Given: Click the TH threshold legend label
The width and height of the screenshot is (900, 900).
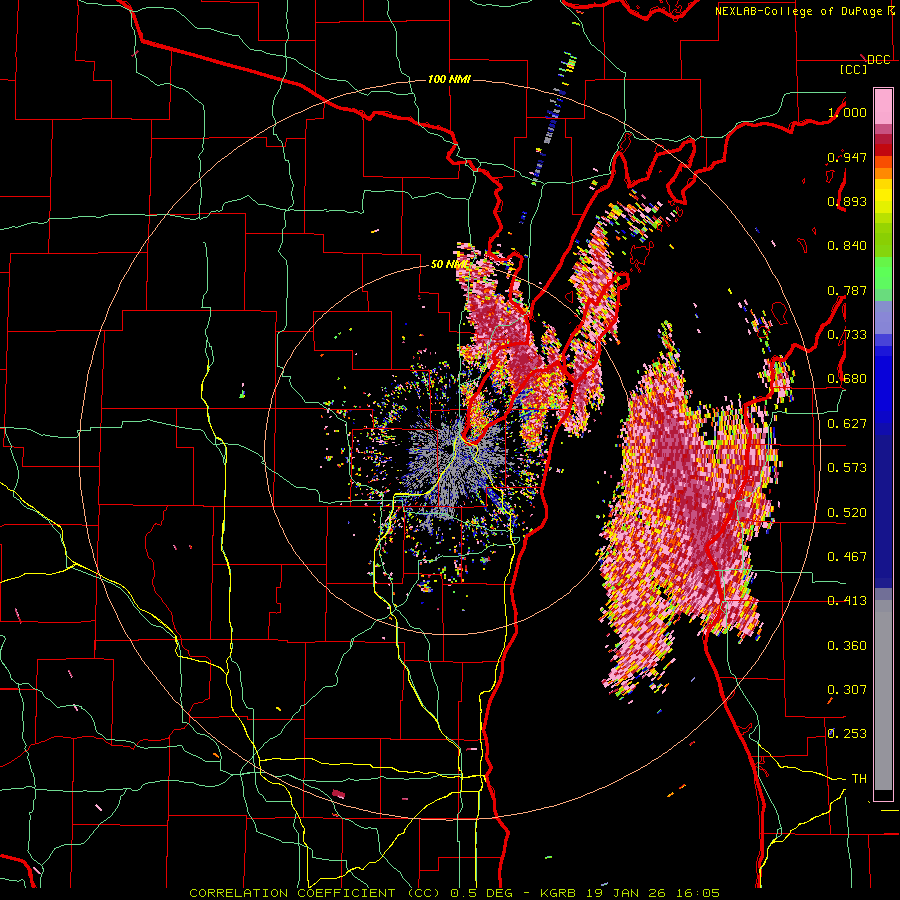Looking at the screenshot, I should tap(859, 779).
